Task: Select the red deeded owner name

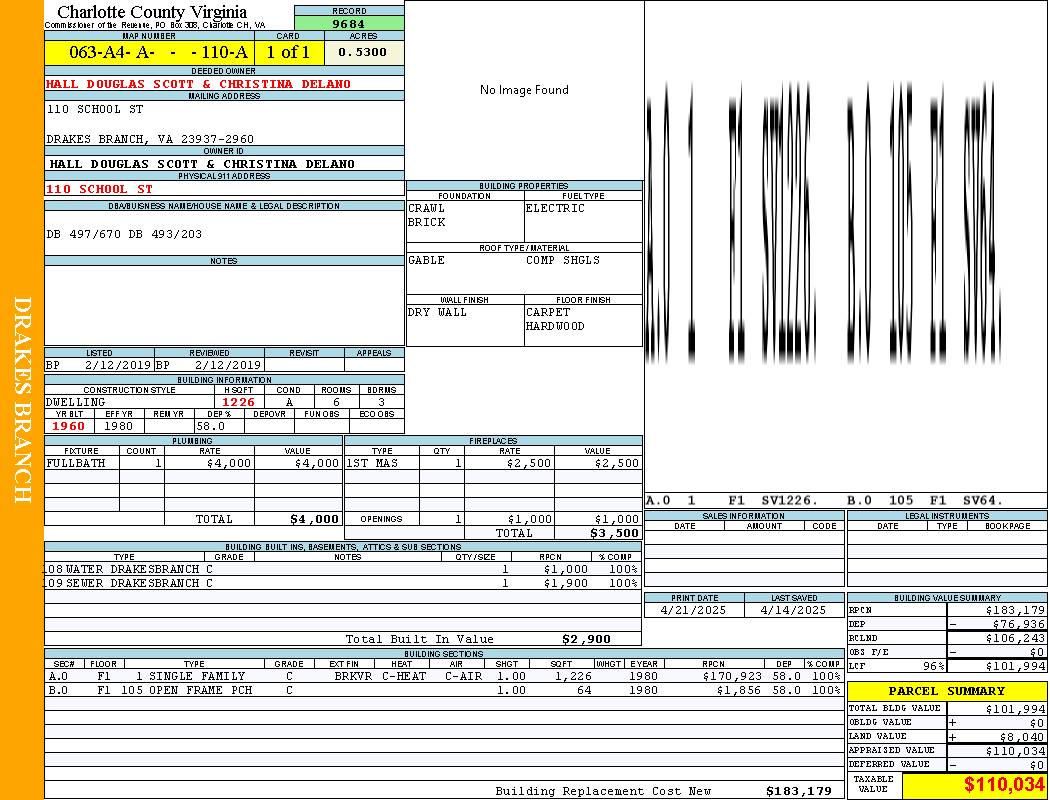Action: pyautogui.click(x=198, y=84)
